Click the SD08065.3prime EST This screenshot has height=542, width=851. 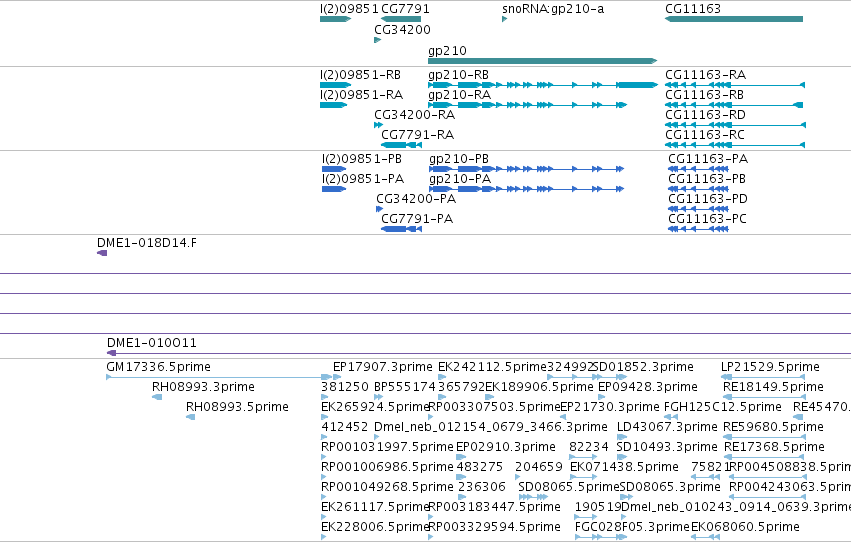click(626, 498)
